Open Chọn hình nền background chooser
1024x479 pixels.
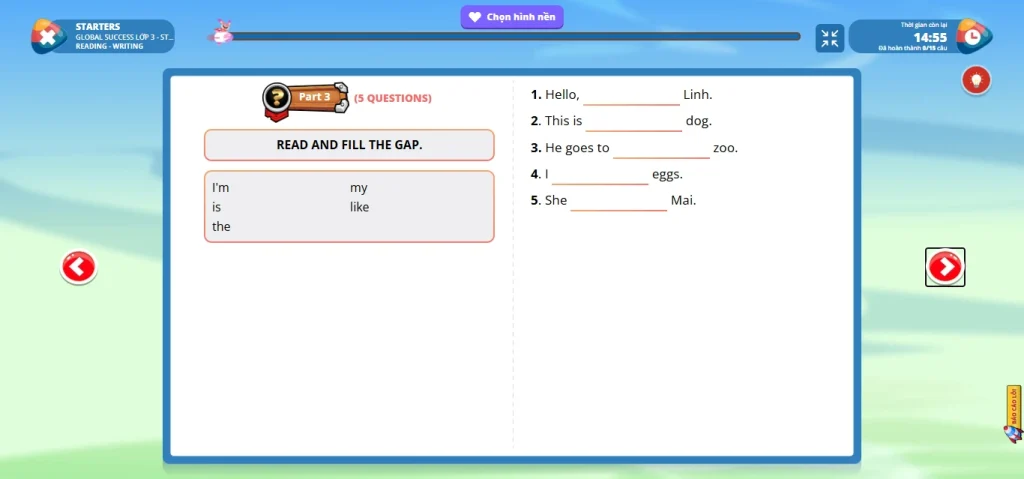tap(512, 17)
